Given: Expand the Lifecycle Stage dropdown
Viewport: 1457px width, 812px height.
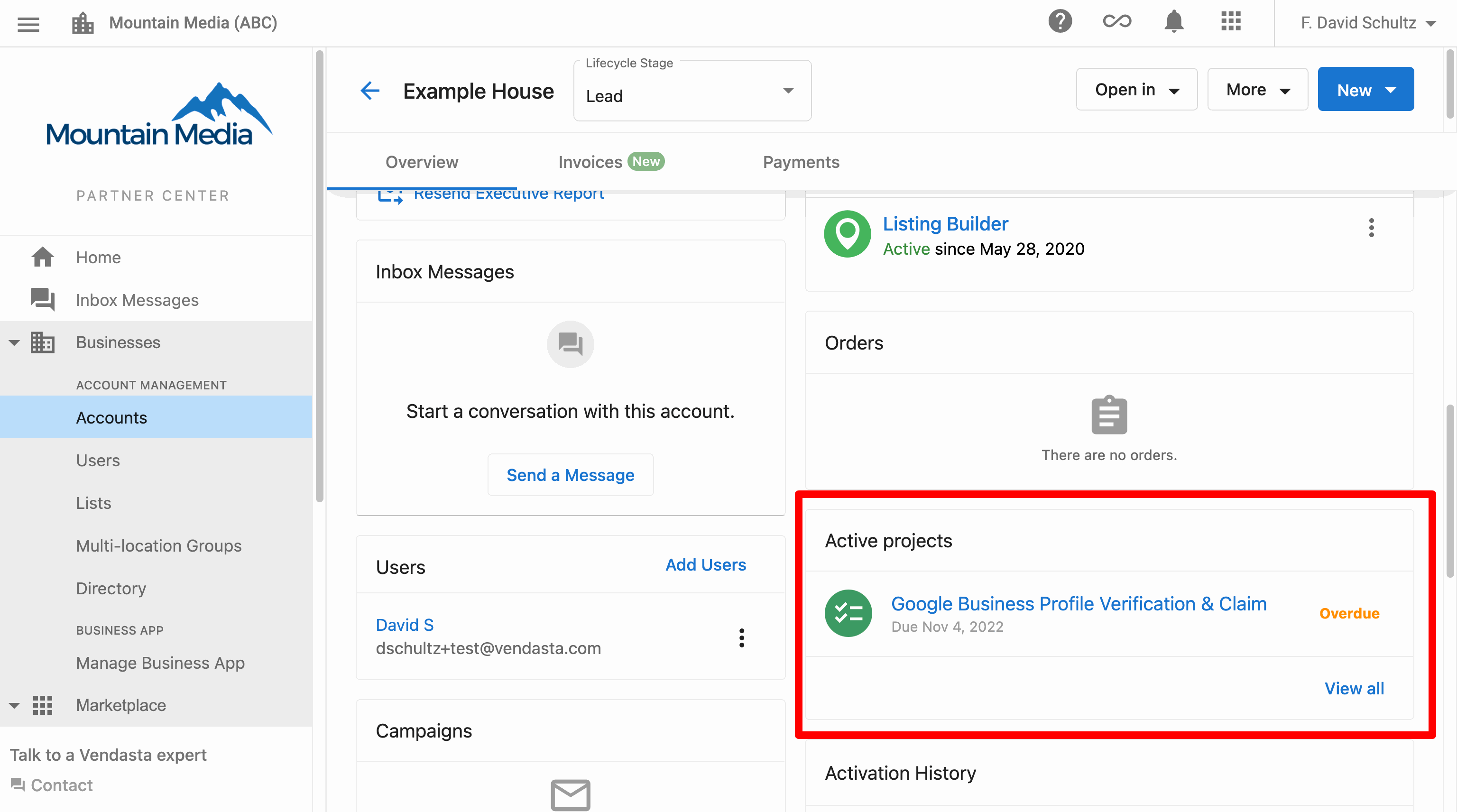Looking at the screenshot, I should [x=692, y=91].
